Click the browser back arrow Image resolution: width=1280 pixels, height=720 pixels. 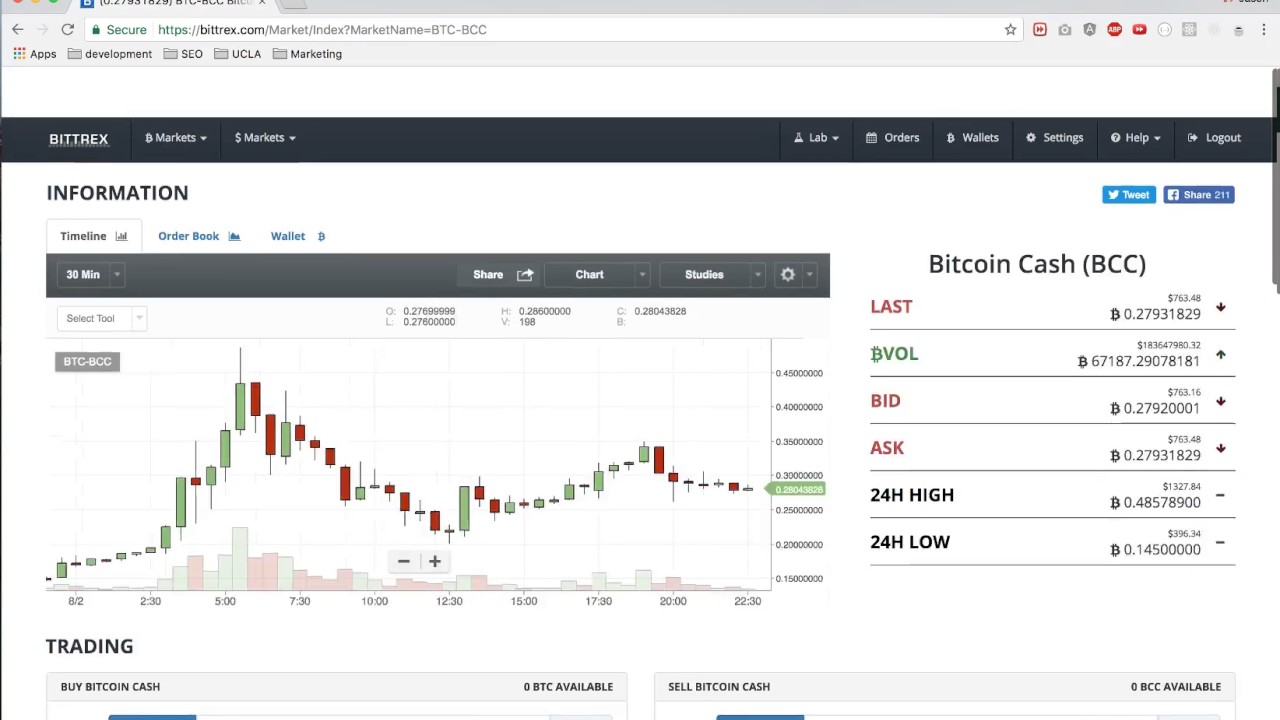[18, 30]
